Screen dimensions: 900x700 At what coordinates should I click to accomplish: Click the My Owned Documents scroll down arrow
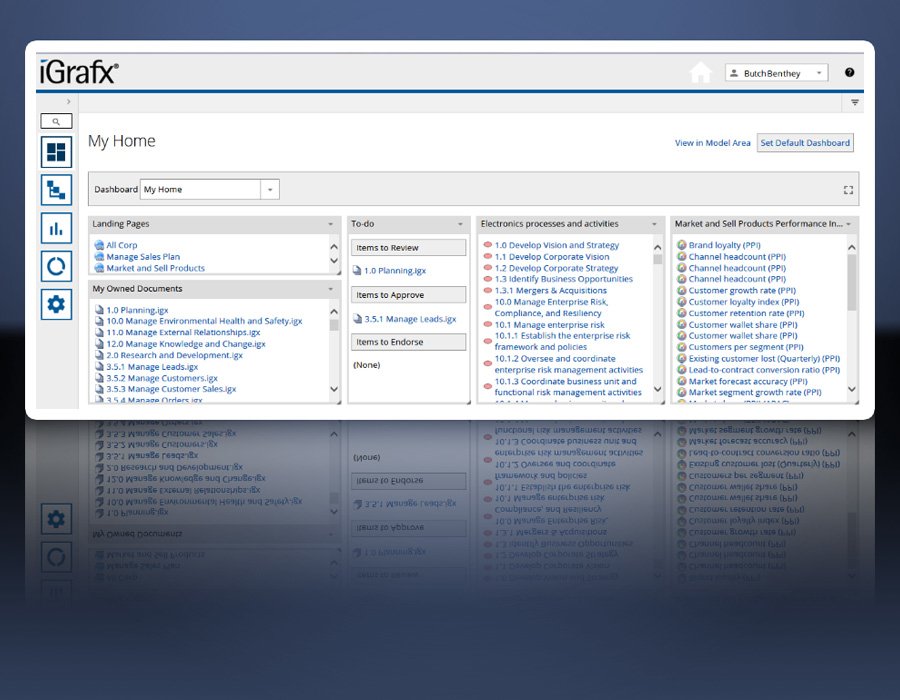click(x=334, y=389)
